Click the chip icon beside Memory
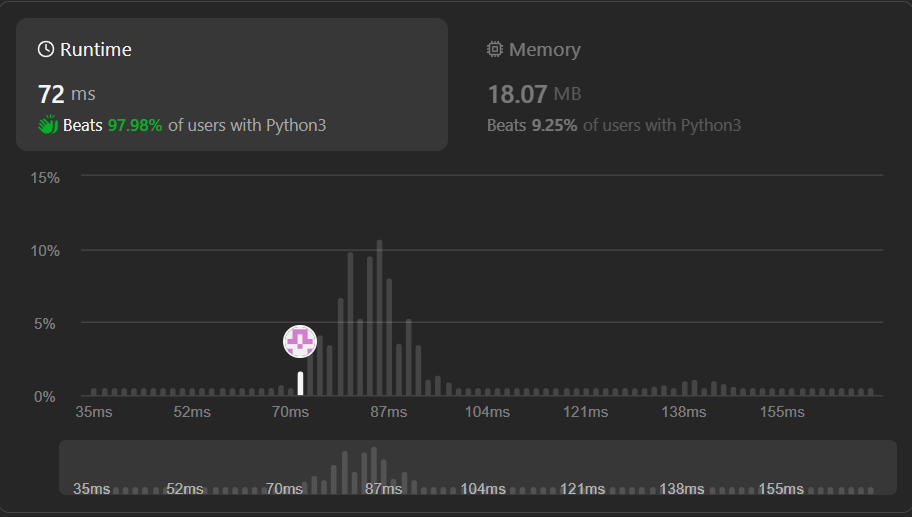 (x=494, y=49)
